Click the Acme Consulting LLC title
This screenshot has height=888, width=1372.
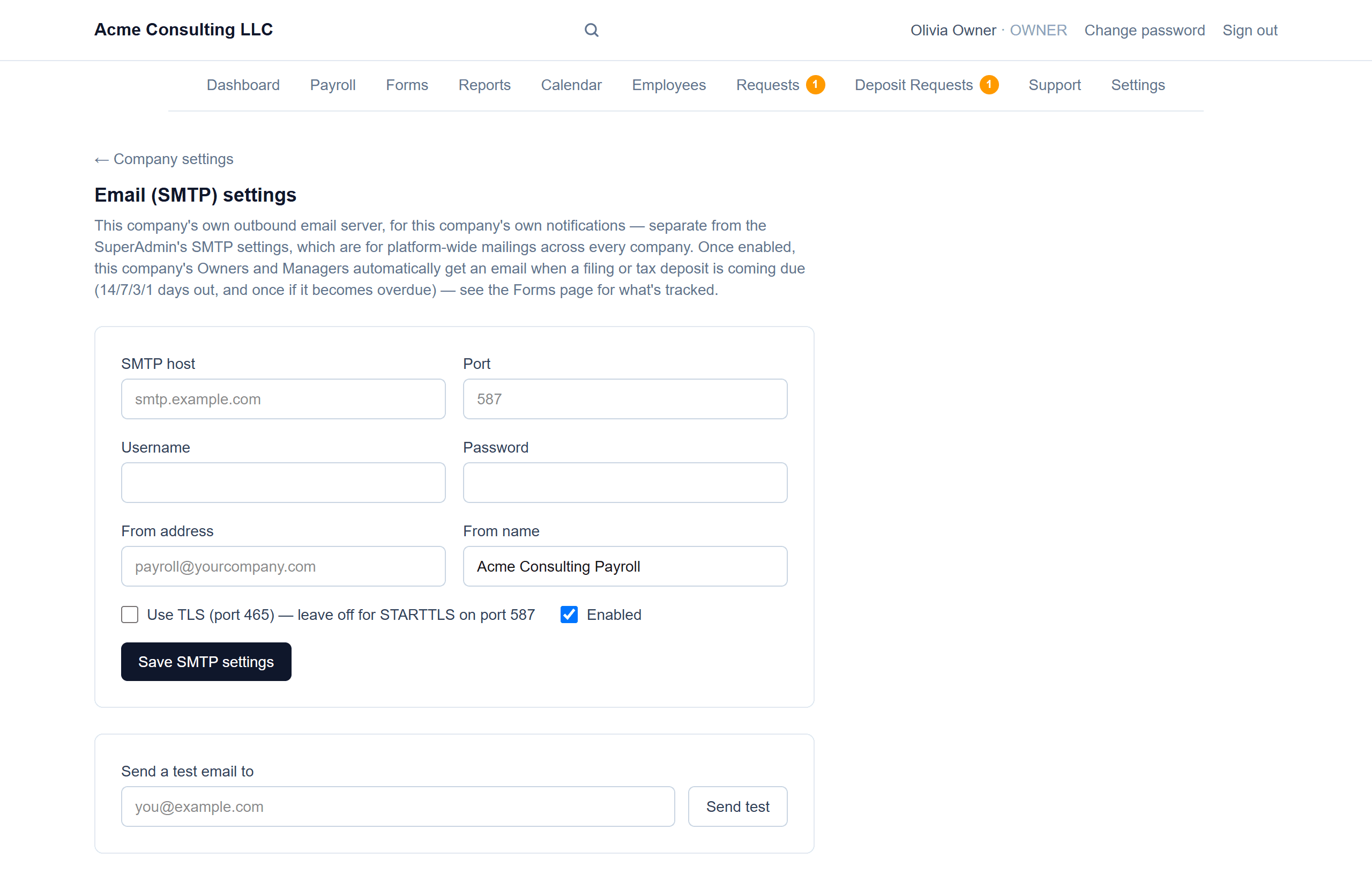coord(183,29)
